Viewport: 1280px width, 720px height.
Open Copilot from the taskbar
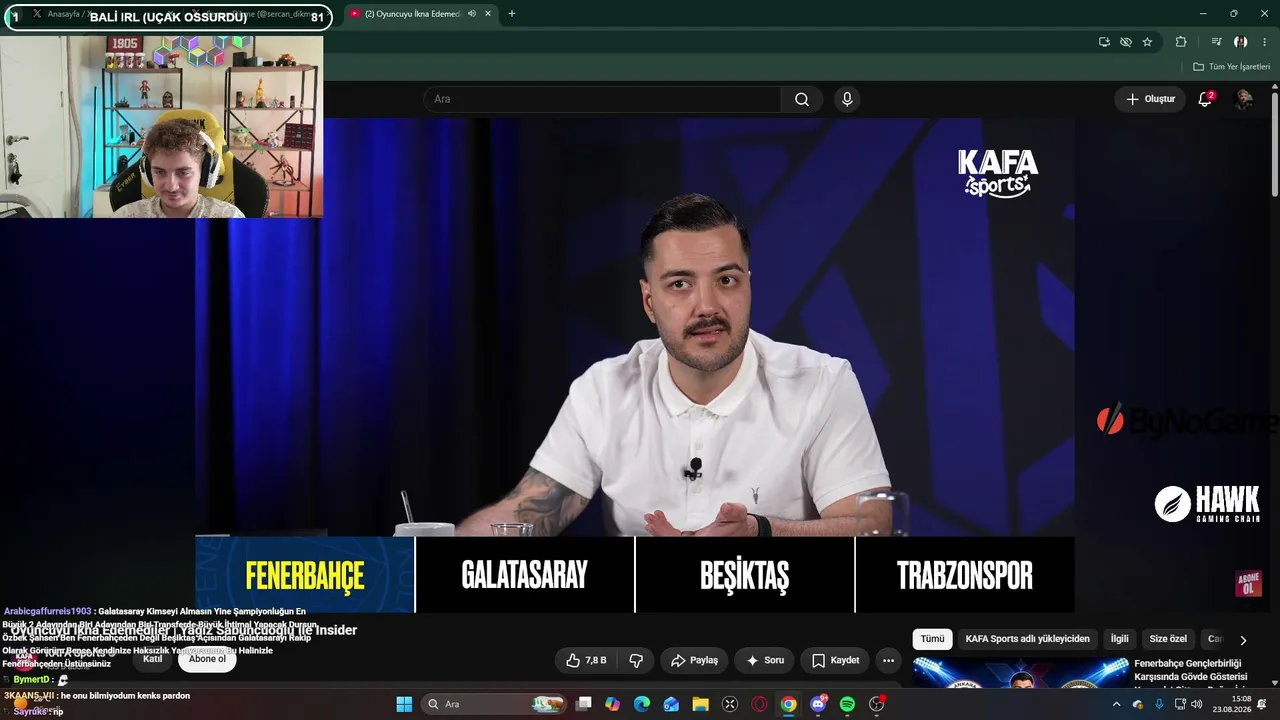(613, 704)
